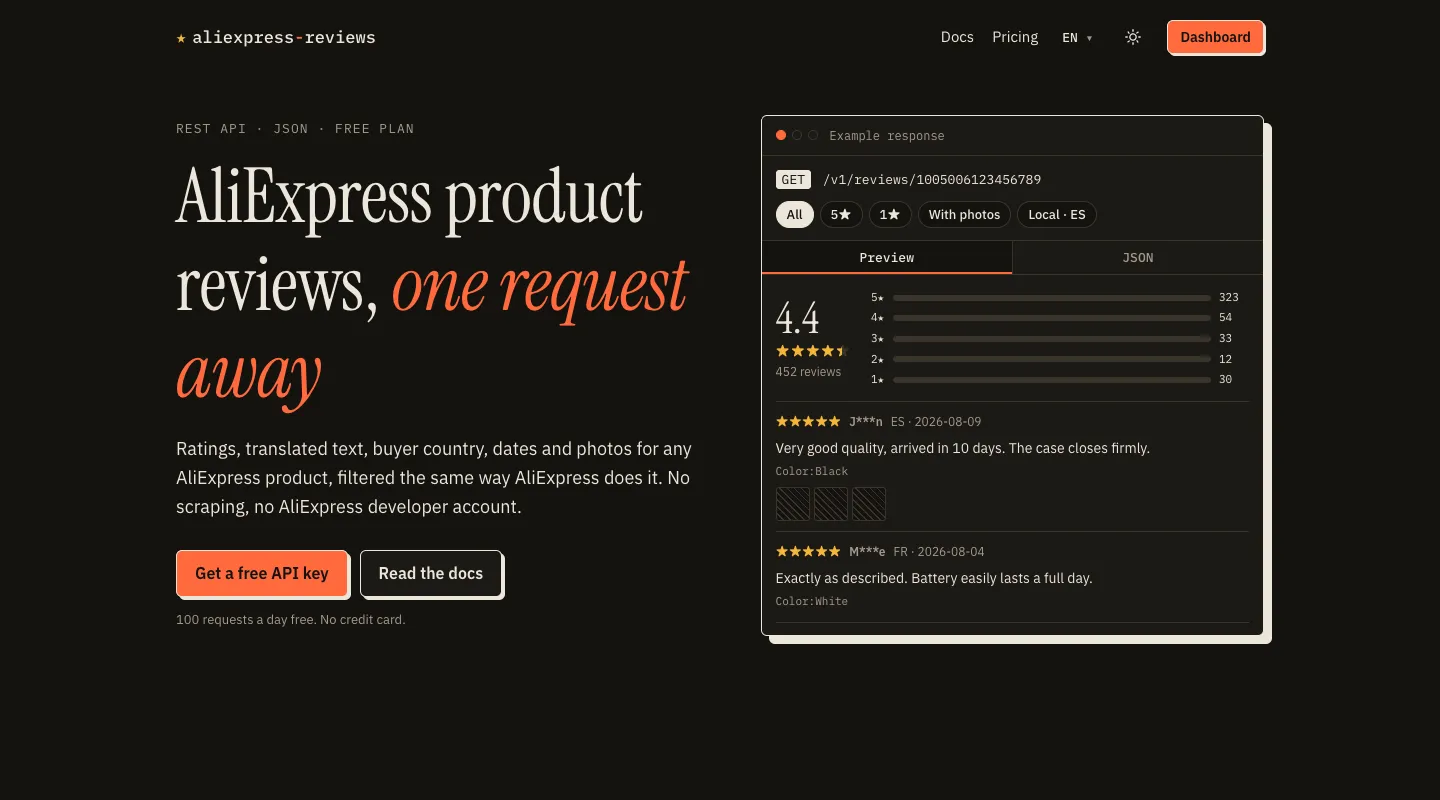Open the EN language dropdown
Viewport: 1440px width, 800px height.
[x=1077, y=38]
